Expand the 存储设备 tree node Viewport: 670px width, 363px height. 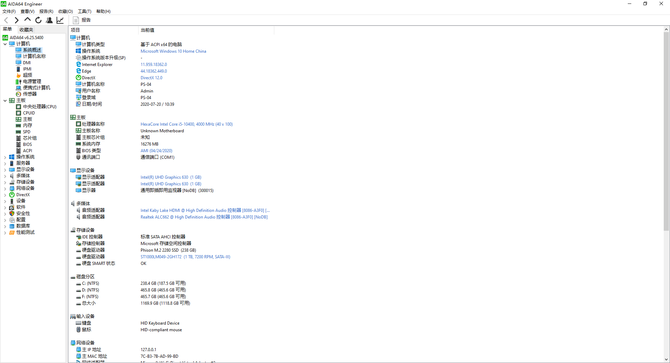(5, 182)
